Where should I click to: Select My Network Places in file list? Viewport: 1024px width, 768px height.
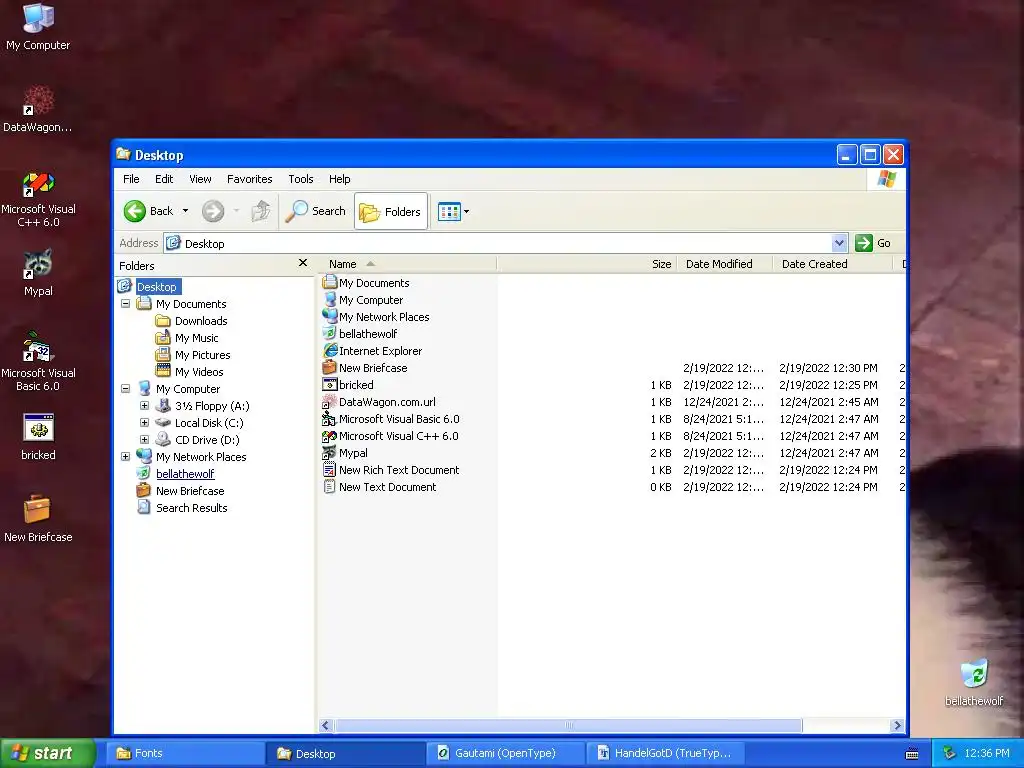point(376,317)
